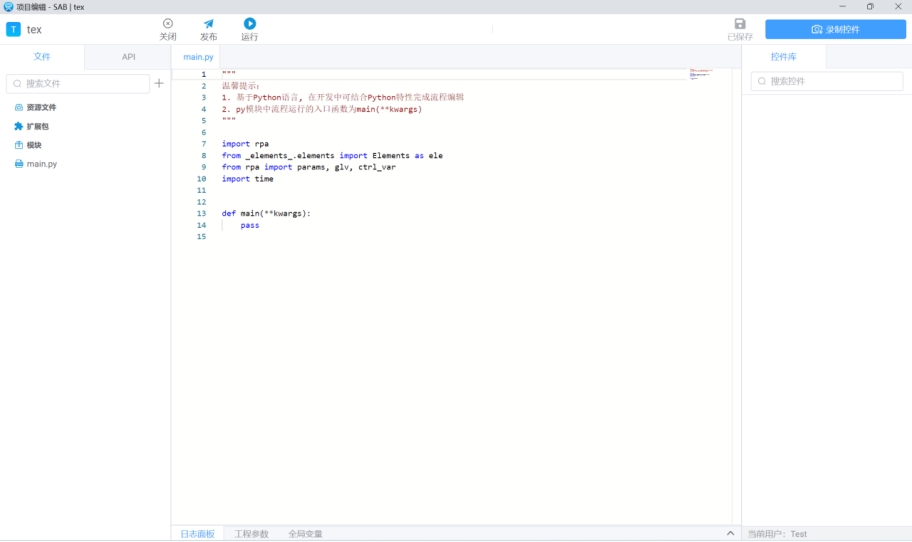Open the 工程参数 bottom tab

click(251, 534)
